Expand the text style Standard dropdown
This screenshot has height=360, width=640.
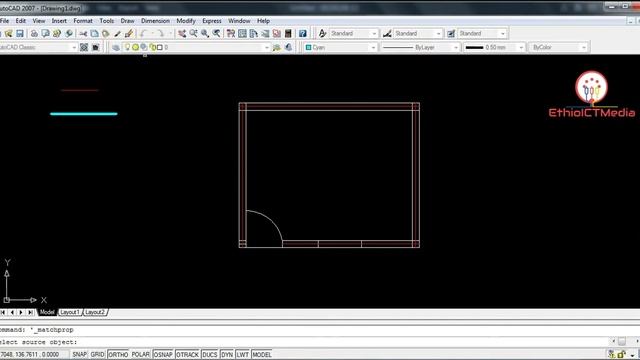click(374, 33)
